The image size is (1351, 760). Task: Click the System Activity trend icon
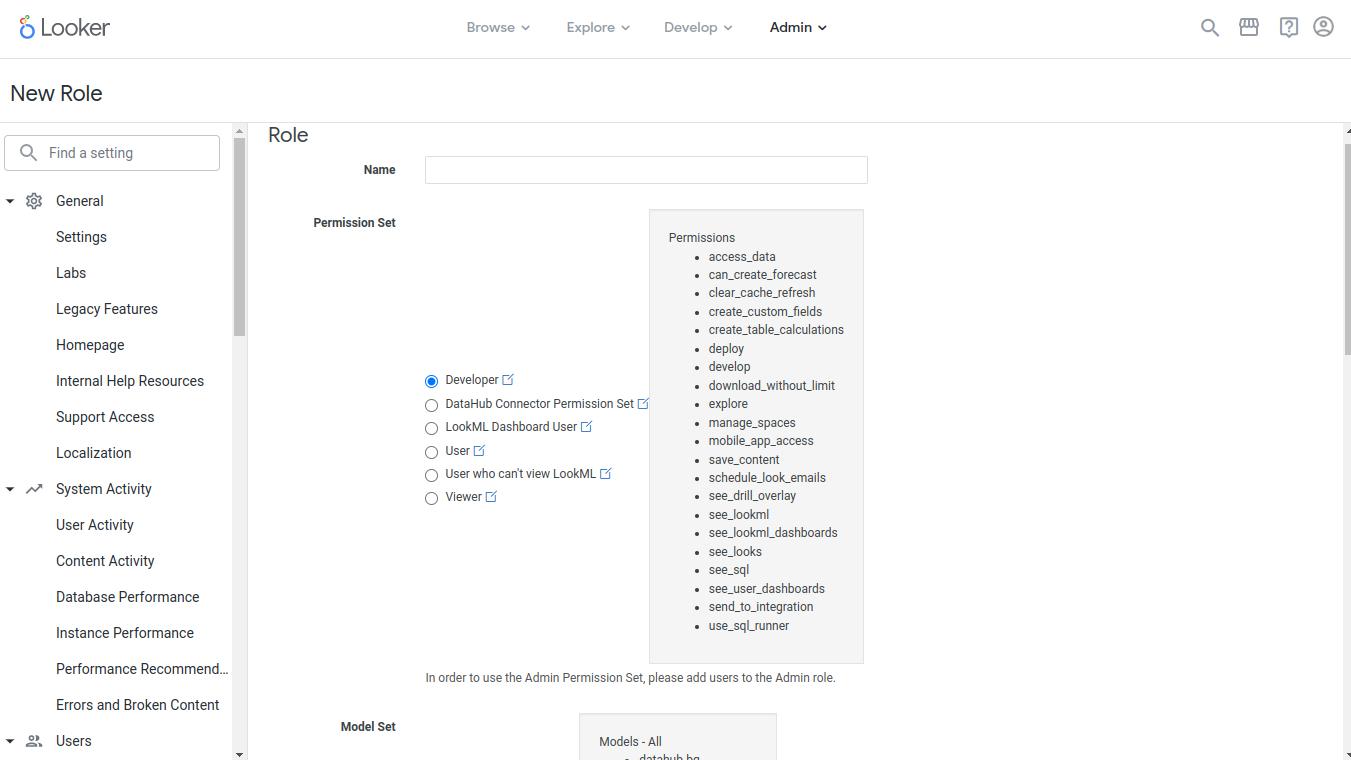pos(34,489)
